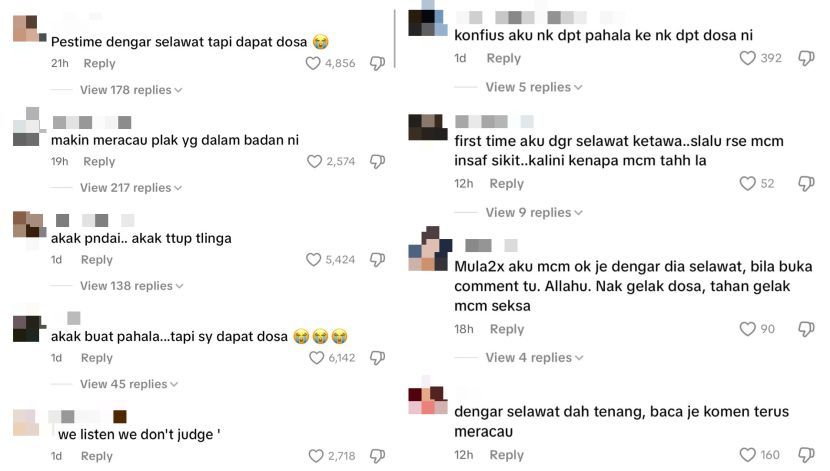Open avatar of 'Mula2x aku mcm ok' commenter

click(430, 249)
